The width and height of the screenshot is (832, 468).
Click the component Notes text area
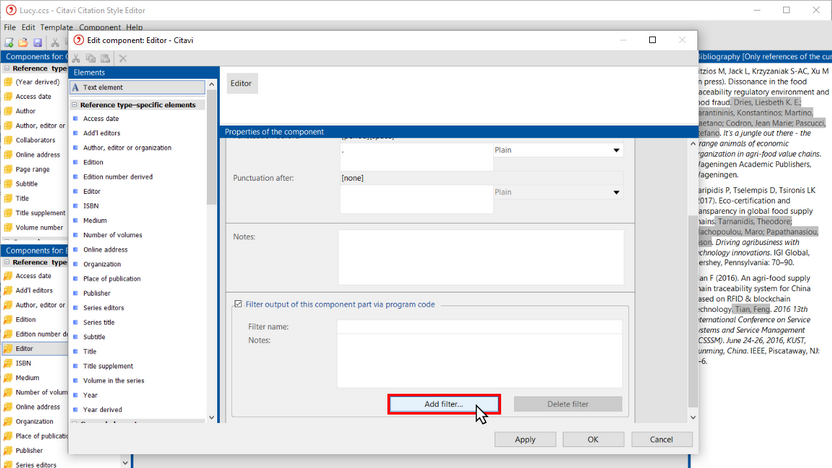click(x=481, y=257)
